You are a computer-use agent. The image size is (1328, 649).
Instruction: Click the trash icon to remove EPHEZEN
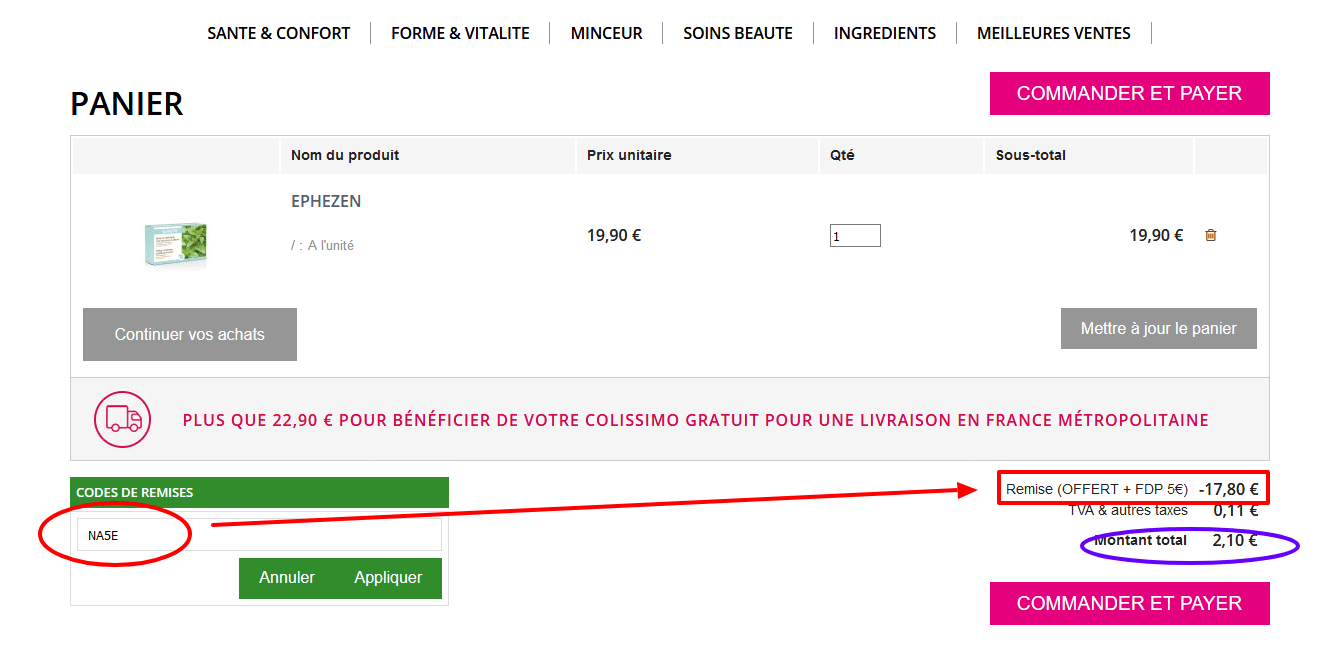point(1211,234)
